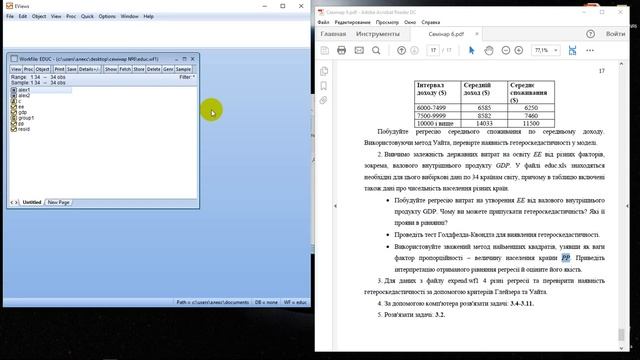Open the Окно menu in Acrobat

tap(410, 22)
